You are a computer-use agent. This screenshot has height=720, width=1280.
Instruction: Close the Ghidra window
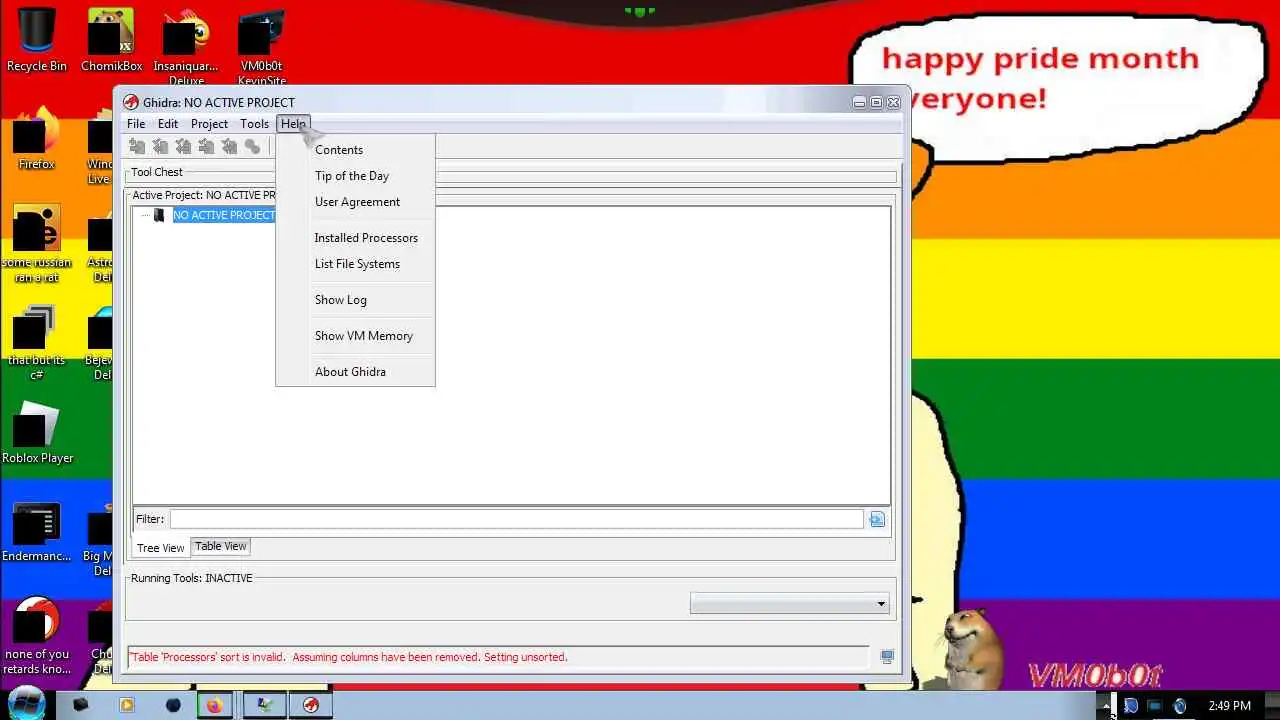click(x=894, y=102)
